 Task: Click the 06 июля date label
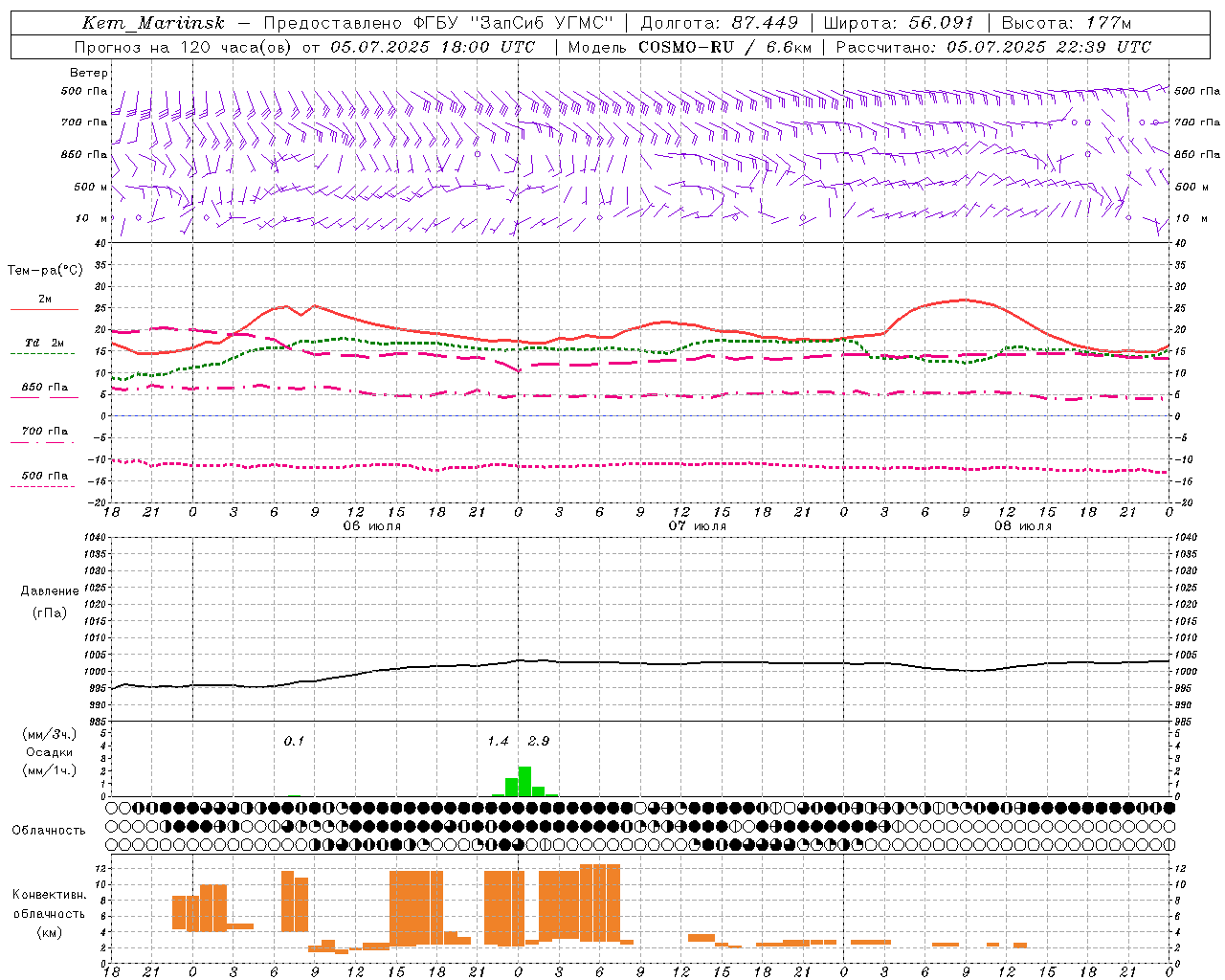click(x=372, y=526)
